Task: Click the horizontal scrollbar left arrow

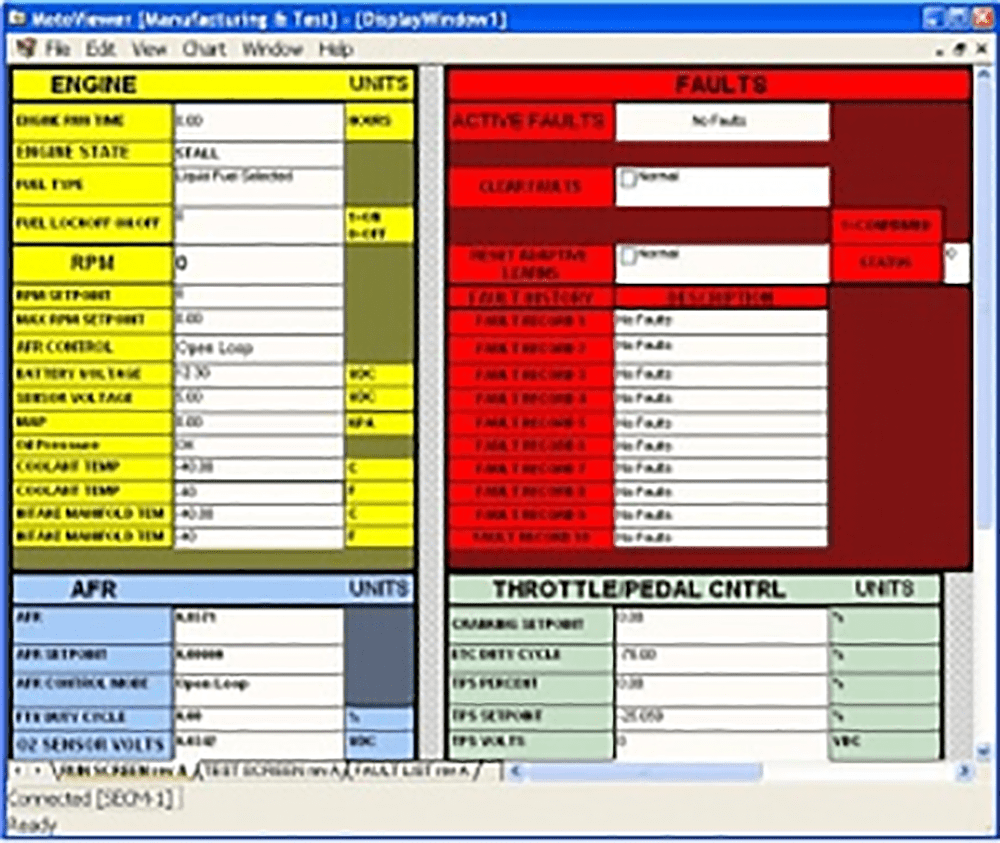Action: [x=516, y=772]
